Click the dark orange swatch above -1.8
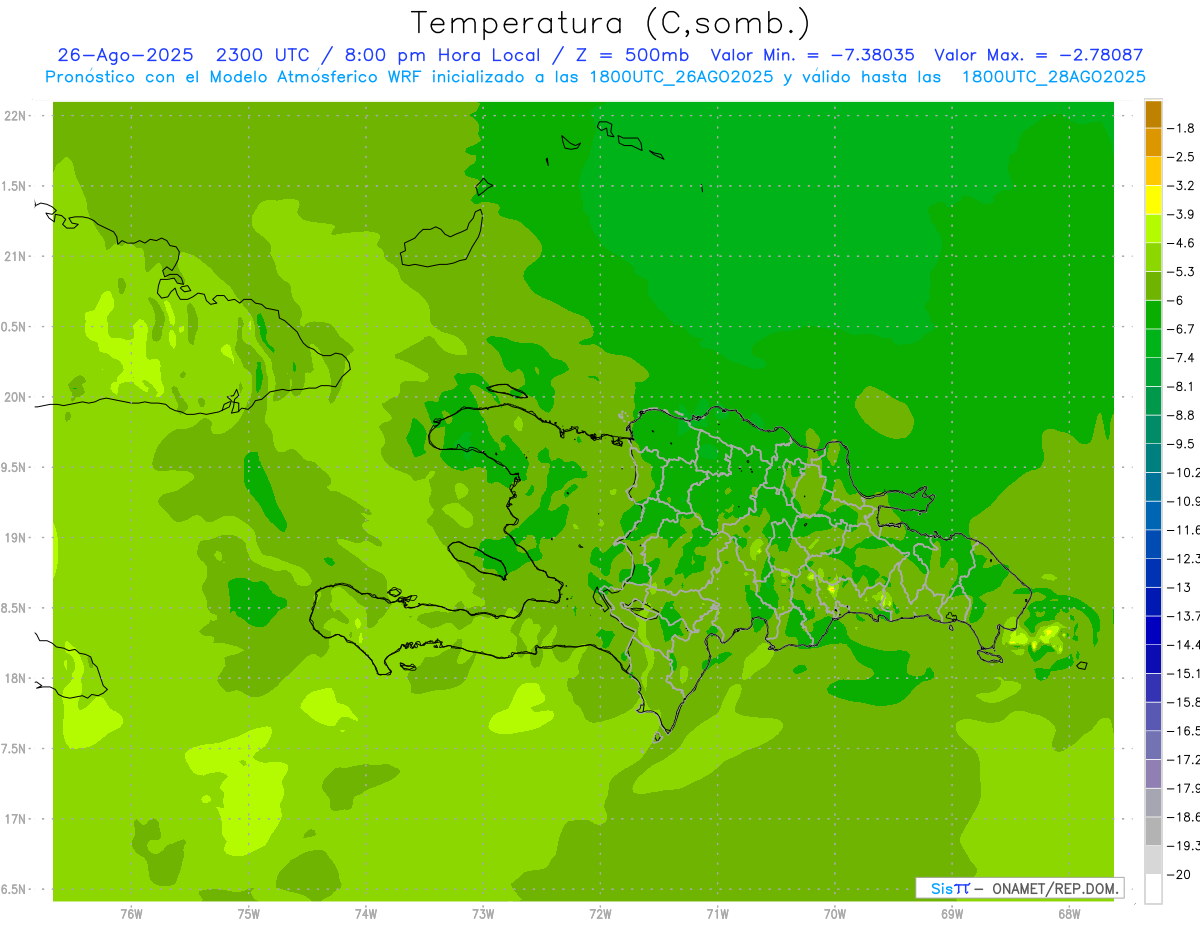 tap(1153, 114)
